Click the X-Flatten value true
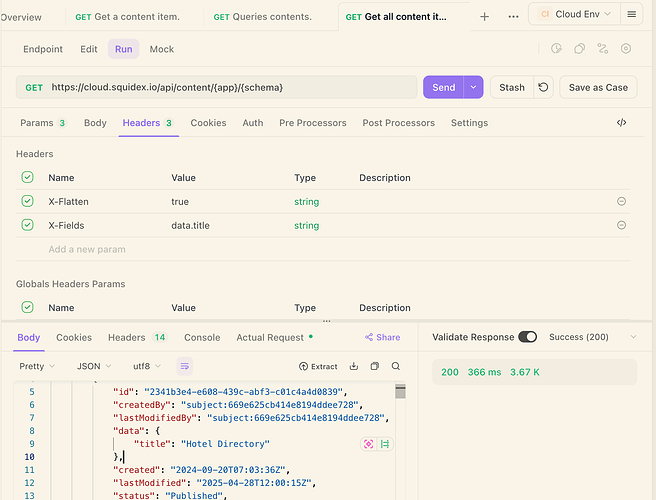 click(180, 202)
